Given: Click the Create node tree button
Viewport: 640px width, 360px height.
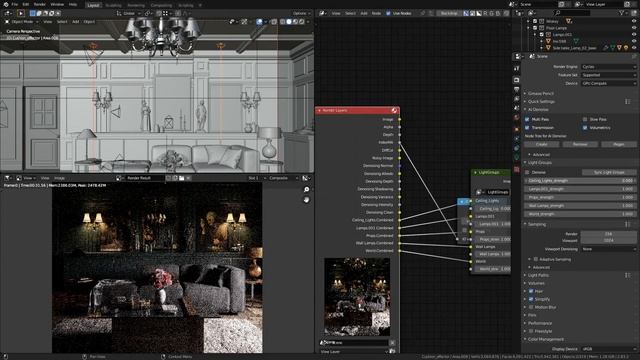Looking at the screenshot, I should 541,144.
